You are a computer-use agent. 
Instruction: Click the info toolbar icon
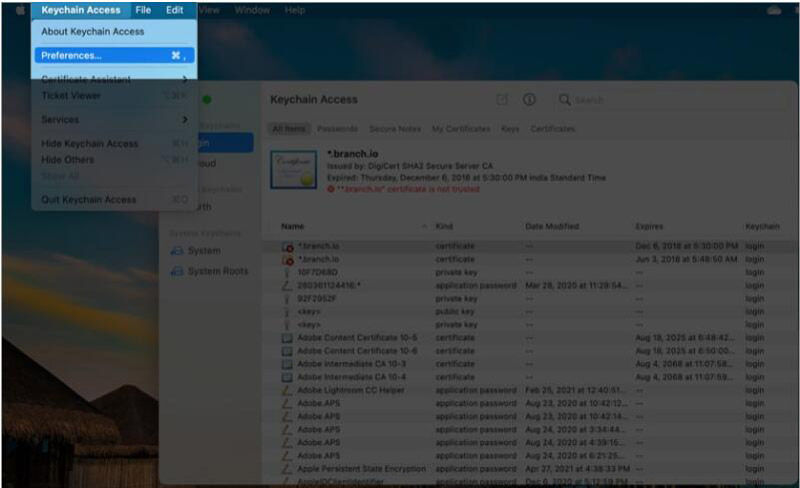tap(529, 100)
